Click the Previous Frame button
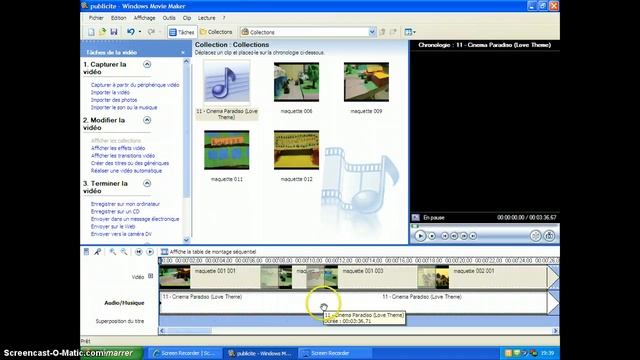Viewport: 640px width, 360px height. pos(454,236)
